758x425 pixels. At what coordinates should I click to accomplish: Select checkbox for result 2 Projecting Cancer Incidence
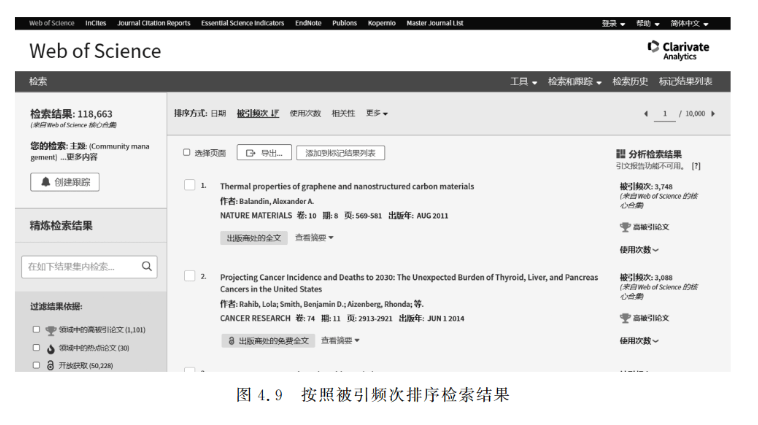click(x=190, y=276)
